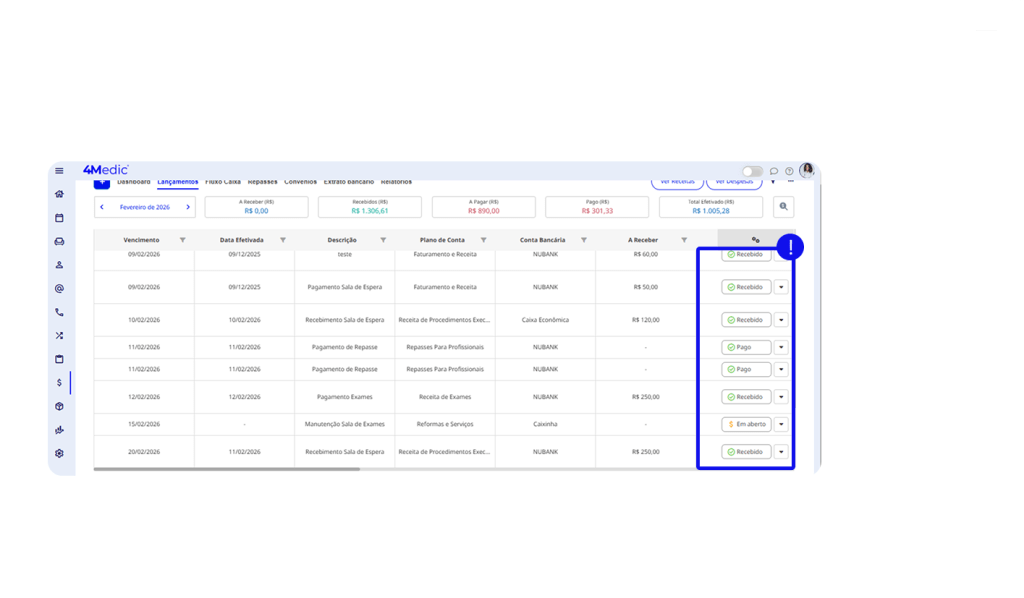Click the email at-sign sidebar icon
Viewport: 1024px width, 598px height.
tap(59, 288)
